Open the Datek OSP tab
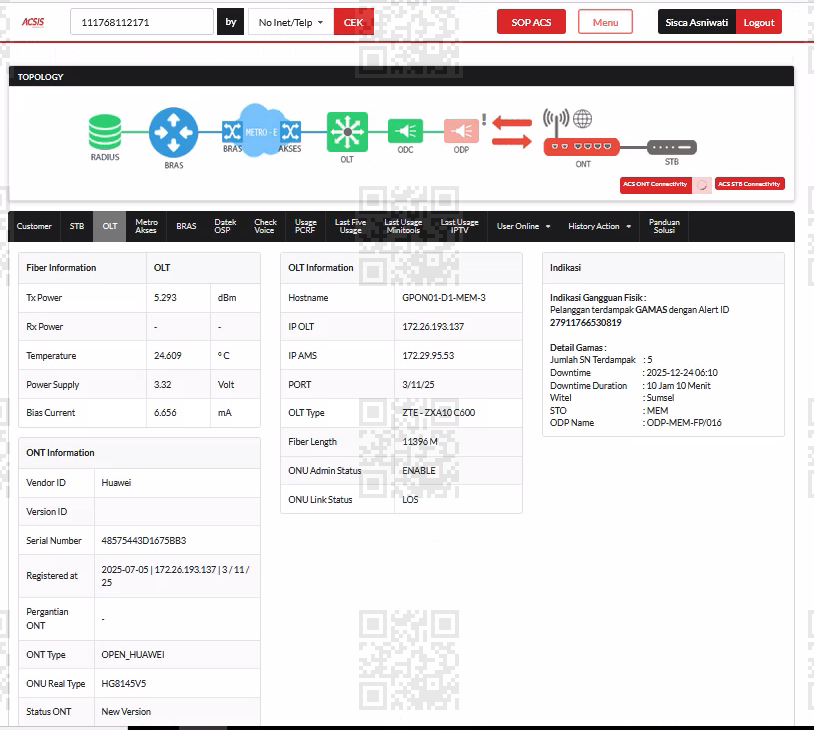 pyautogui.click(x=225, y=226)
